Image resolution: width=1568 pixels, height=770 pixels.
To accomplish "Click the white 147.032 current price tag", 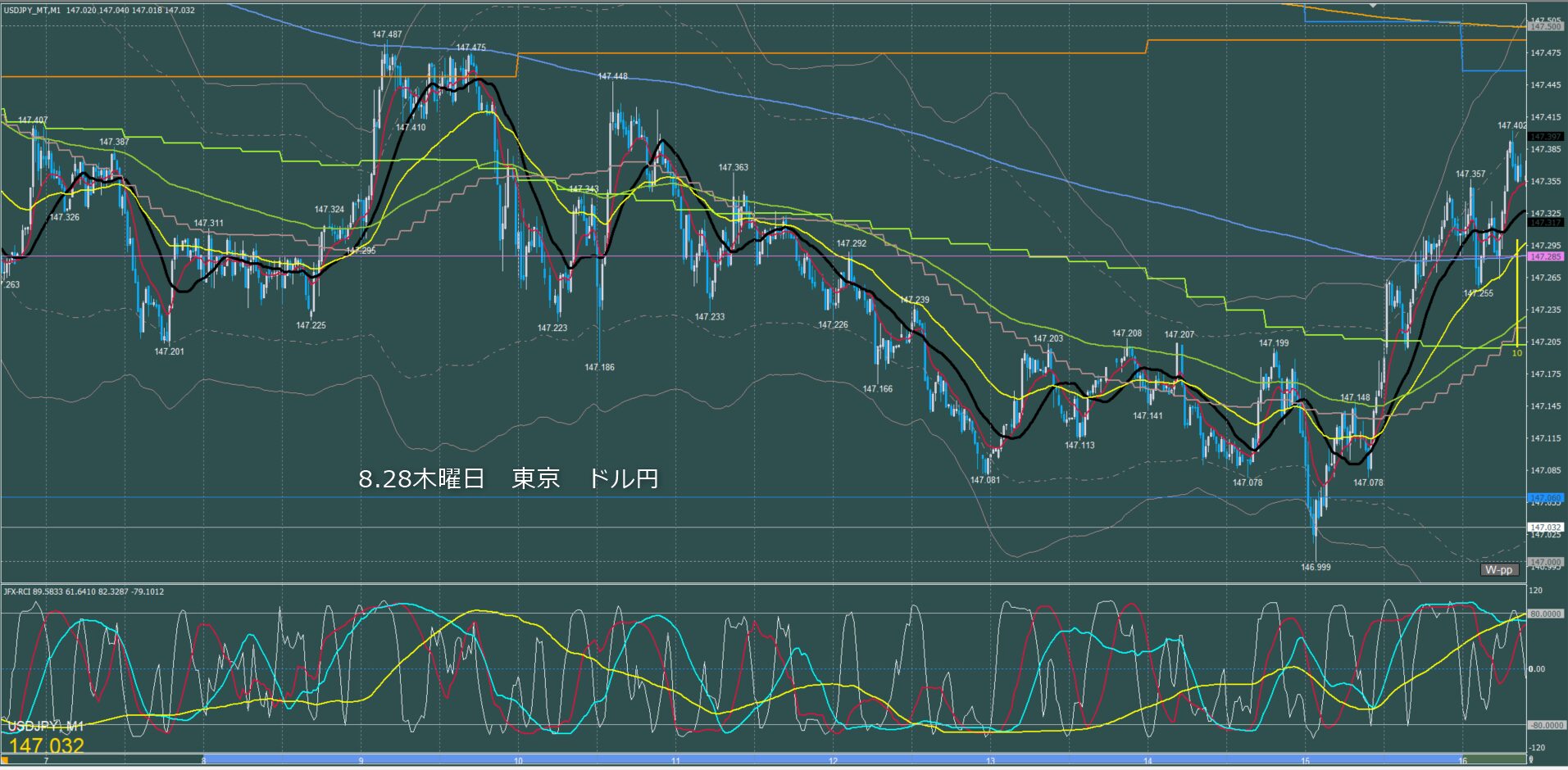I will [1545, 528].
